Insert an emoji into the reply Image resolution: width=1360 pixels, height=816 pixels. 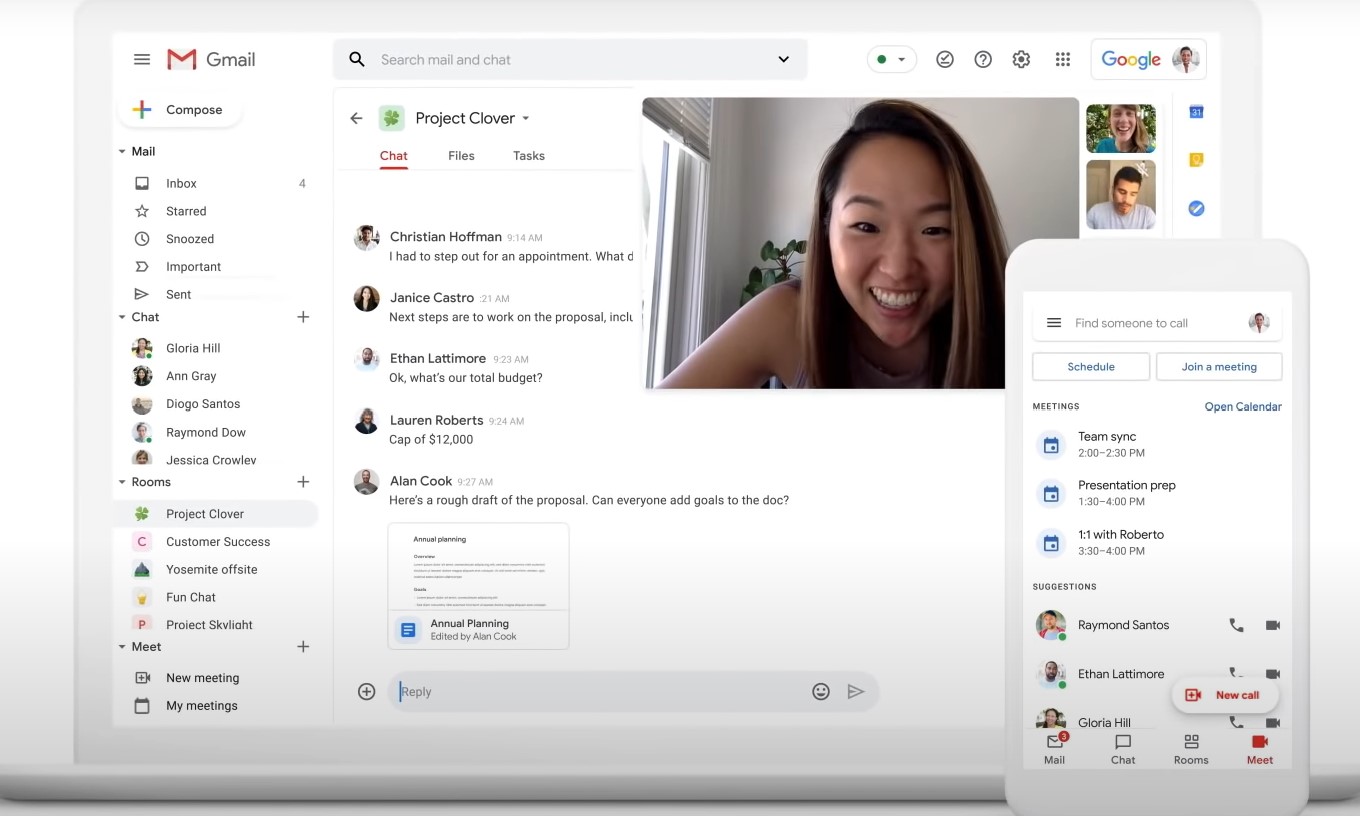tap(821, 691)
